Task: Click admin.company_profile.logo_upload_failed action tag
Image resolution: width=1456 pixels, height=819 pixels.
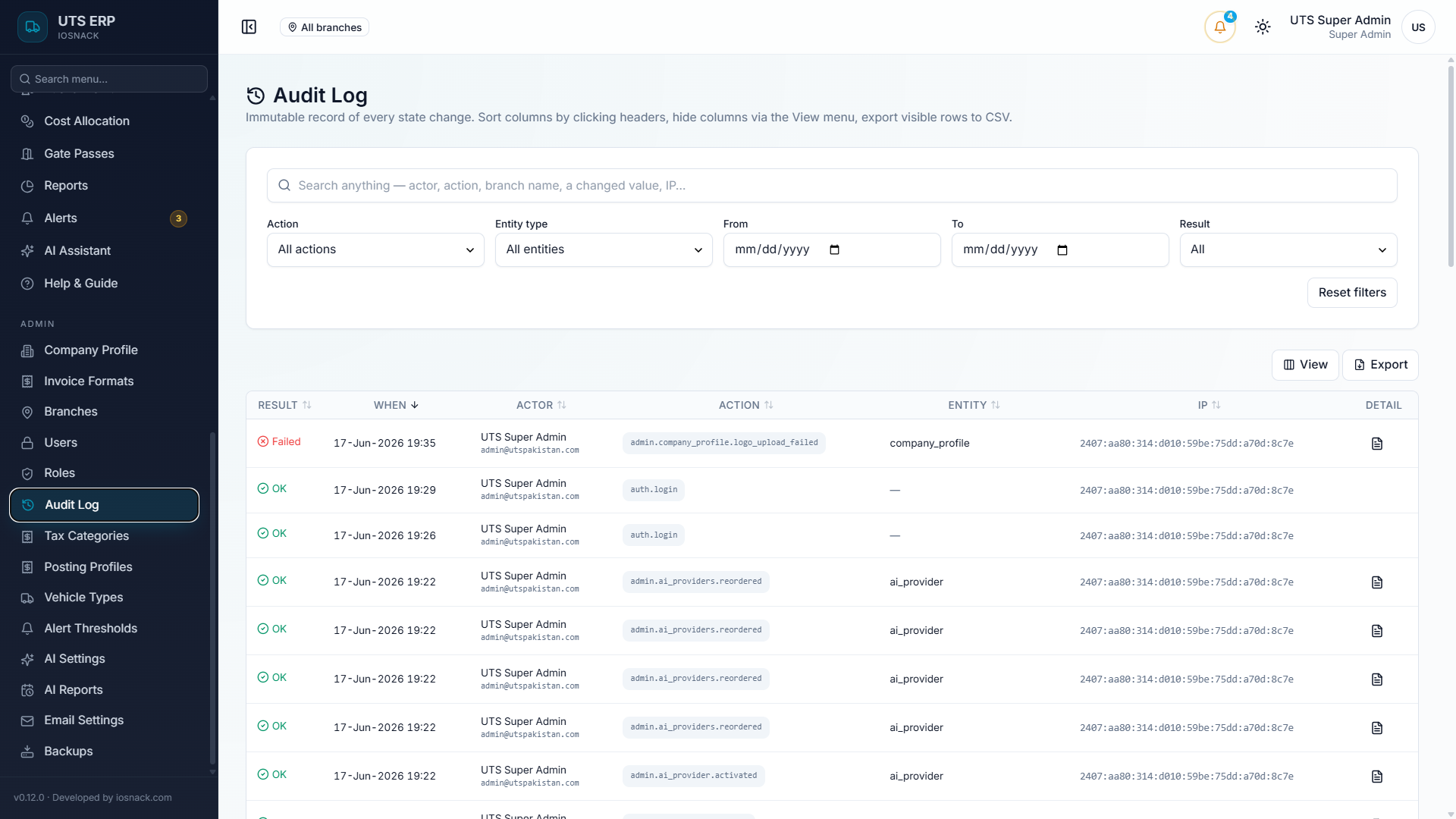Action: click(x=724, y=443)
